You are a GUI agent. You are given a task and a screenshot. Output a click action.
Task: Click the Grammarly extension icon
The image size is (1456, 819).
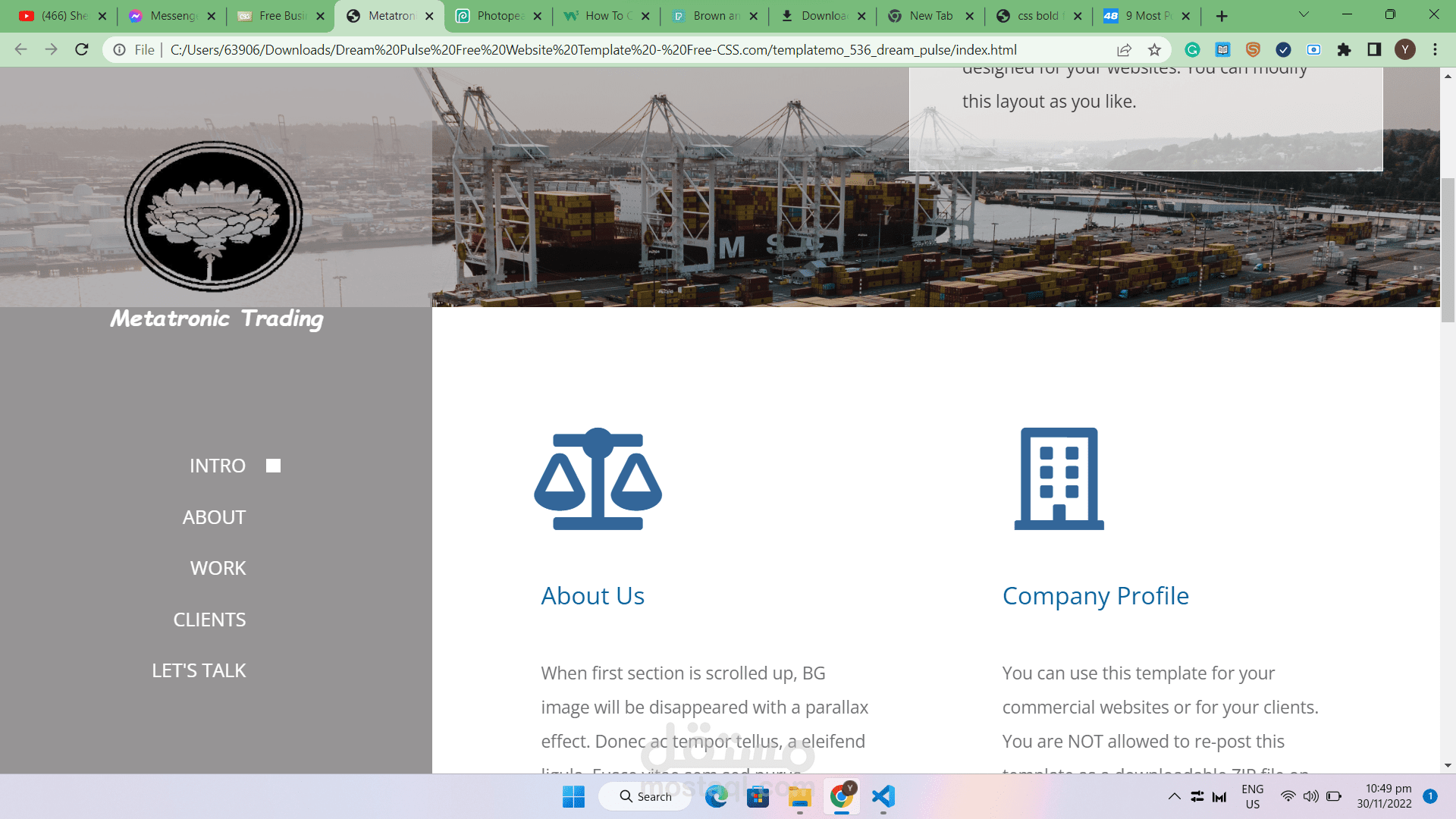[x=1192, y=50]
